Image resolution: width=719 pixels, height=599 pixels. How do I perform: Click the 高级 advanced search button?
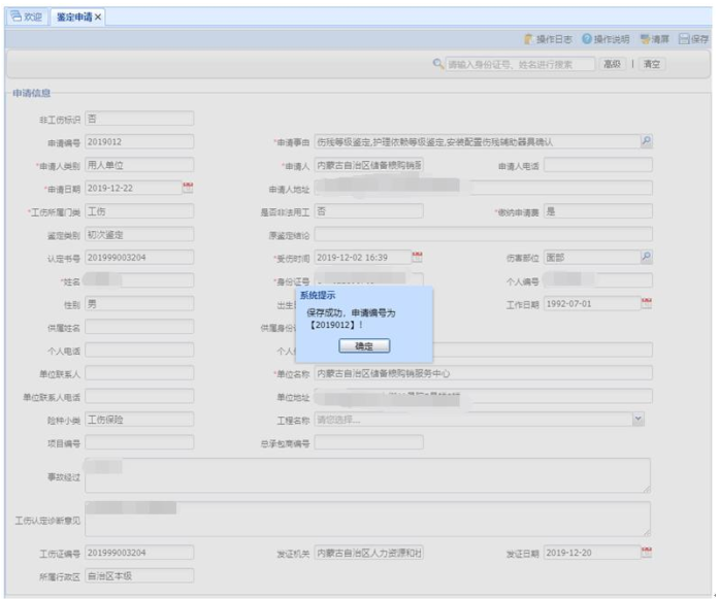612,64
